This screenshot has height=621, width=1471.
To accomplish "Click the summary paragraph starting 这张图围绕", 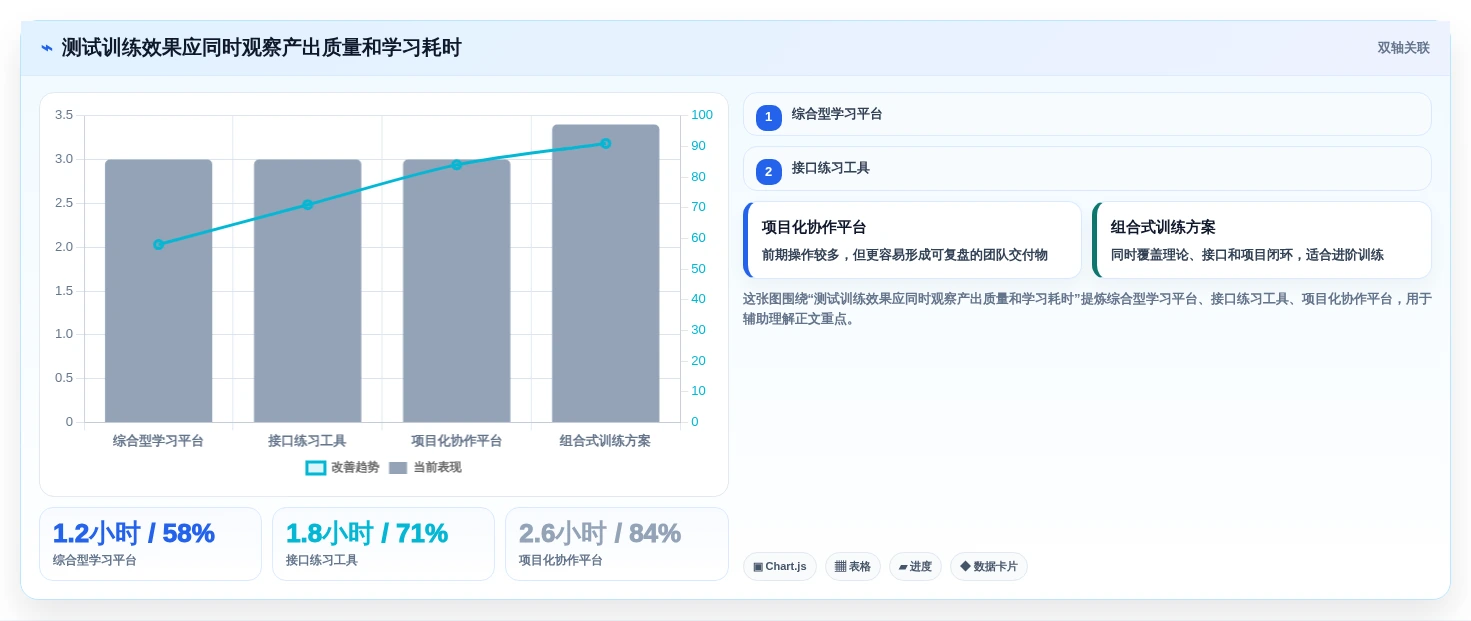I will coord(1087,309).
